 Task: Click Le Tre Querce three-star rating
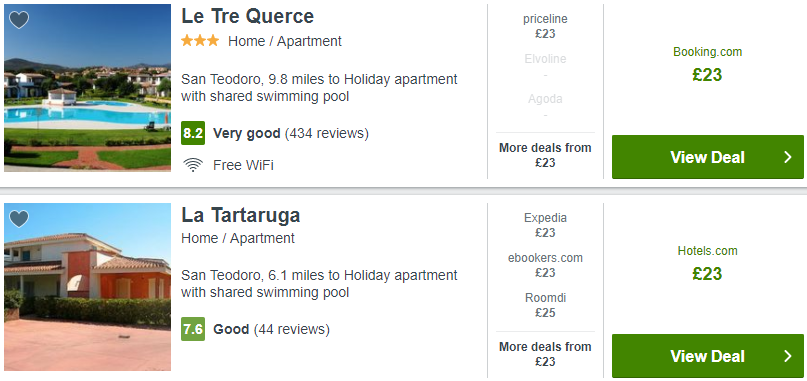pyautogui.click(x=200, y=41)
